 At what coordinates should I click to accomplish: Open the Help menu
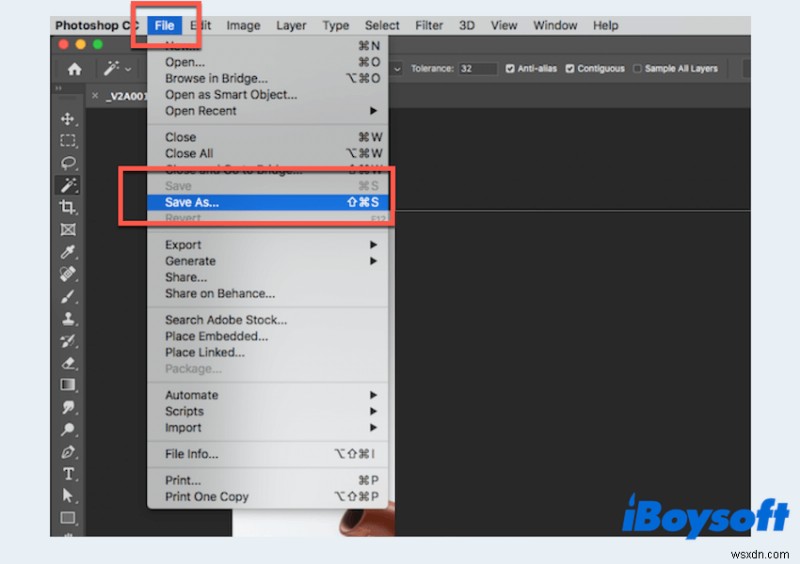(606, 26)
